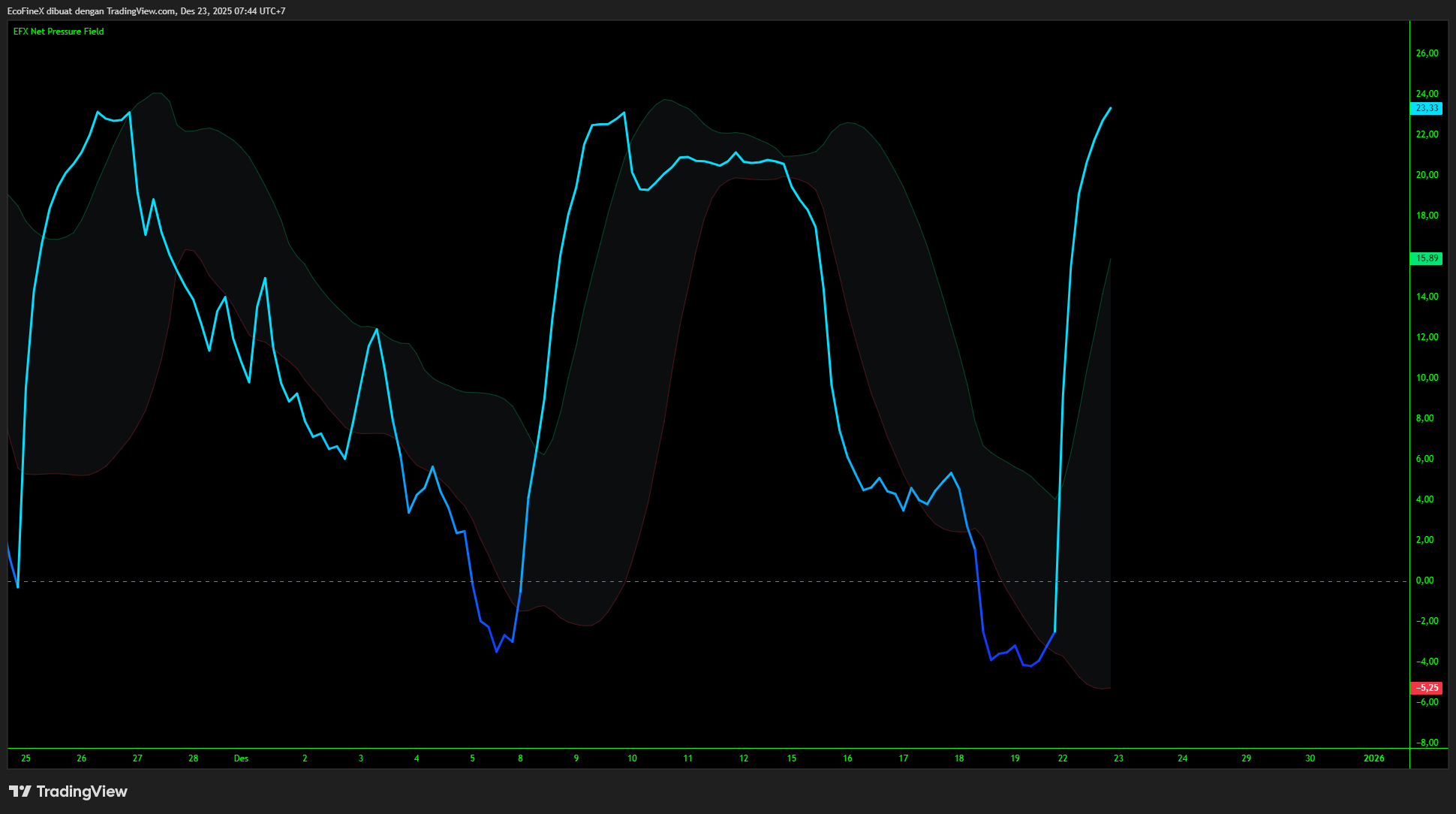Click the EcoFineX TradingView.com header text
Image resolution: width=1456 pixels, height=814 pixels.
pos(146,11)
